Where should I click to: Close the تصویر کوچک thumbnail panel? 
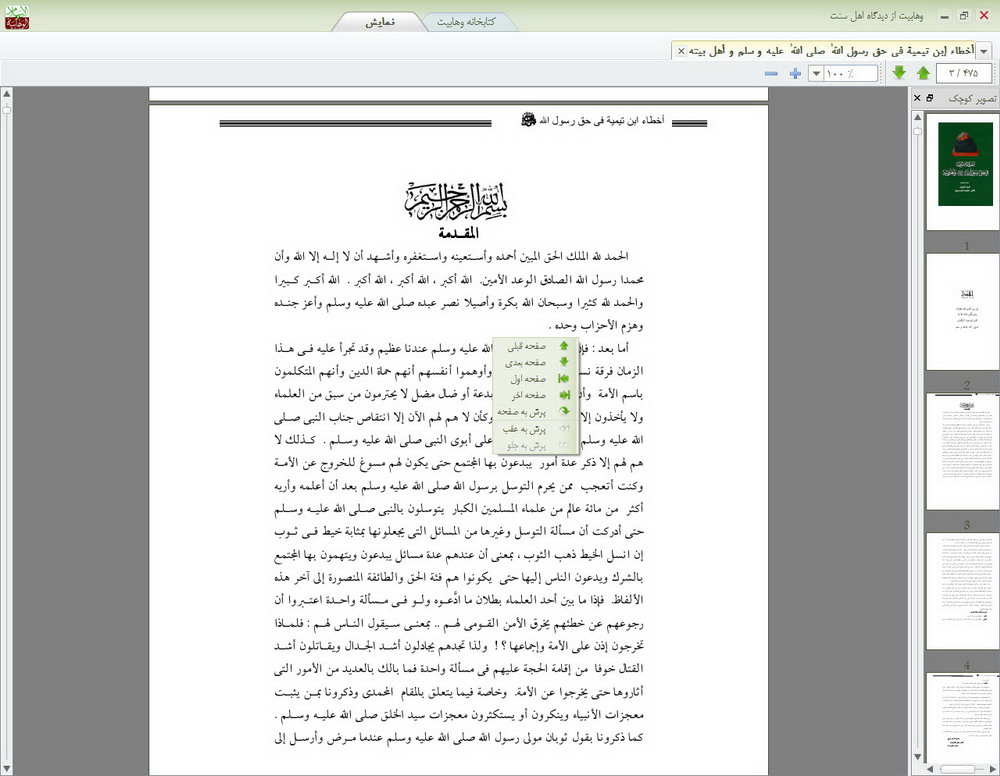coord(917,98)
